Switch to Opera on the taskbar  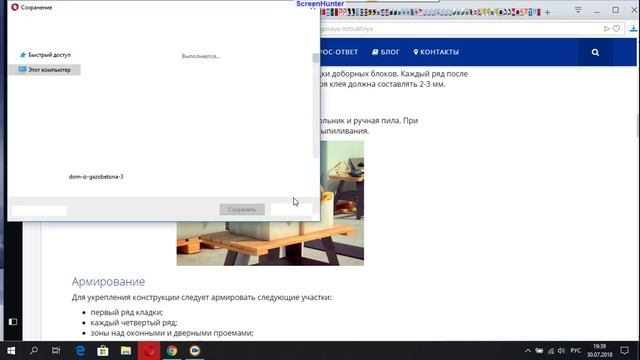(x=149, y=351)
